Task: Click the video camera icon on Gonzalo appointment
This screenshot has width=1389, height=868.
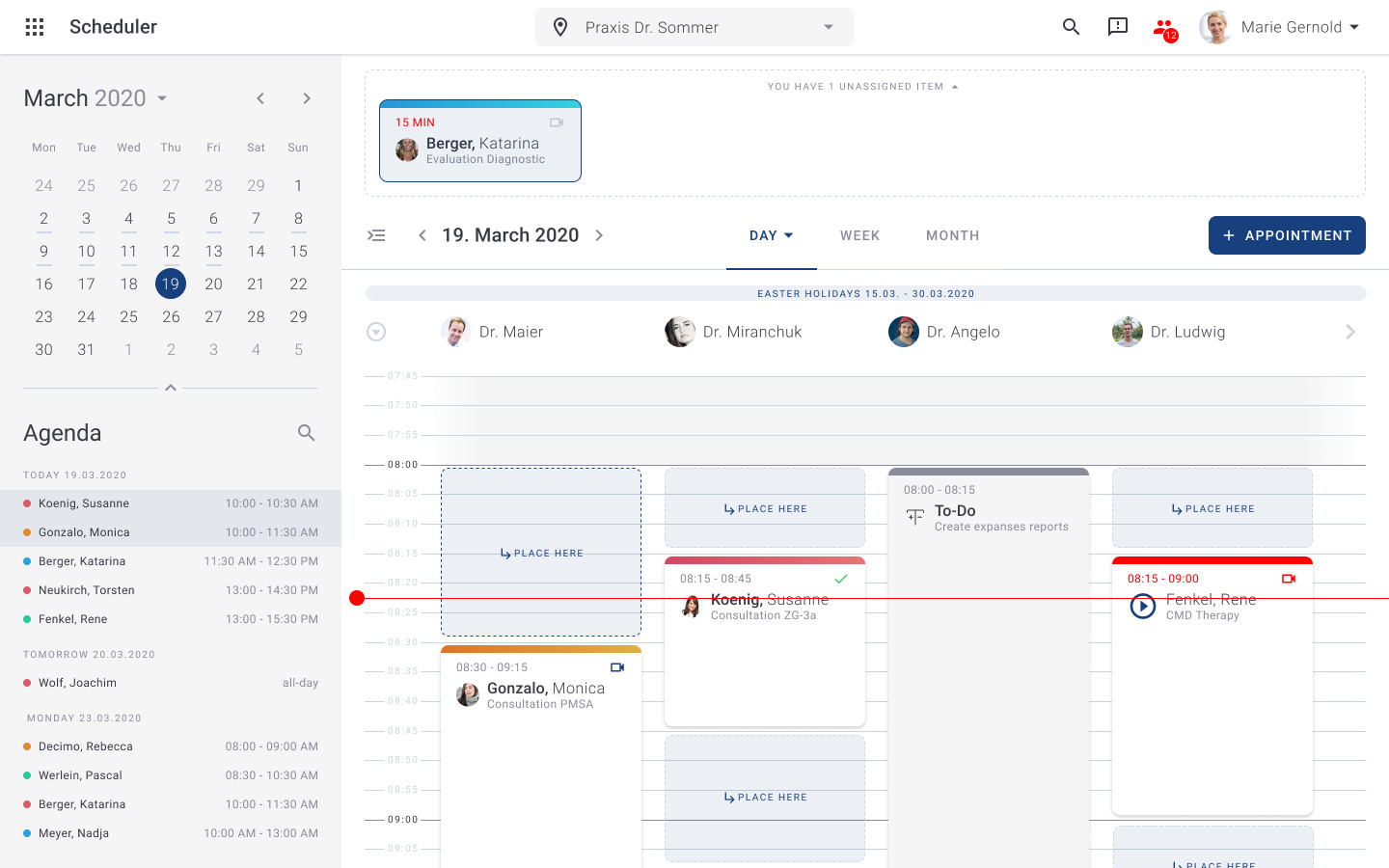Action: (x=617, y=667)
